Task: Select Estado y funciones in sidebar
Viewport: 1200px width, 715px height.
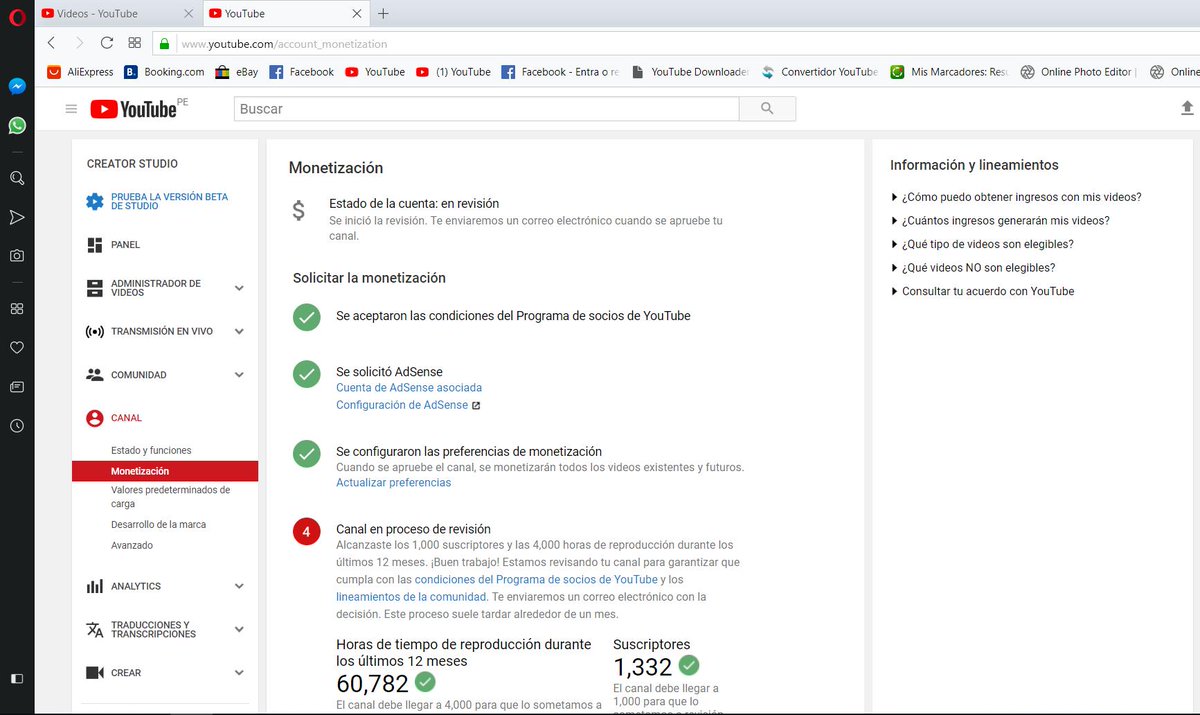Action: click(151, 451)
